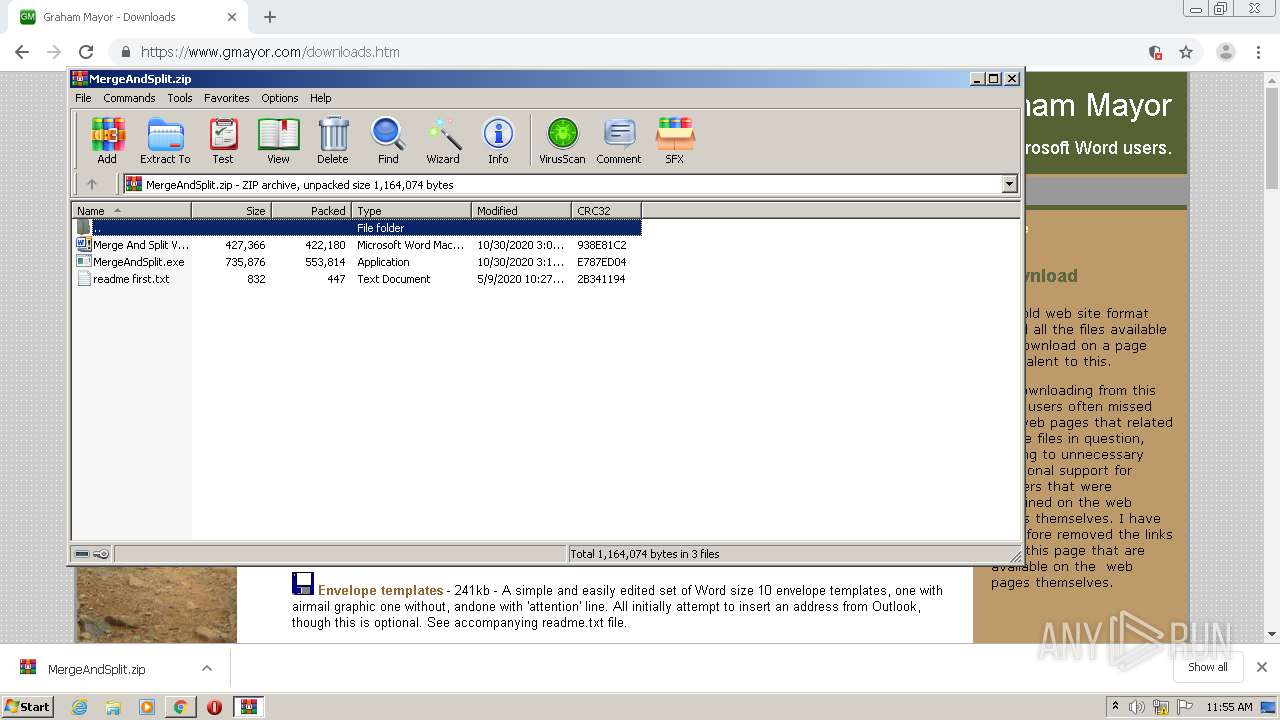This screenshot has width=1280, height=720.
Task: Click Show all downloads button
Action: (x=1207, y=667)
